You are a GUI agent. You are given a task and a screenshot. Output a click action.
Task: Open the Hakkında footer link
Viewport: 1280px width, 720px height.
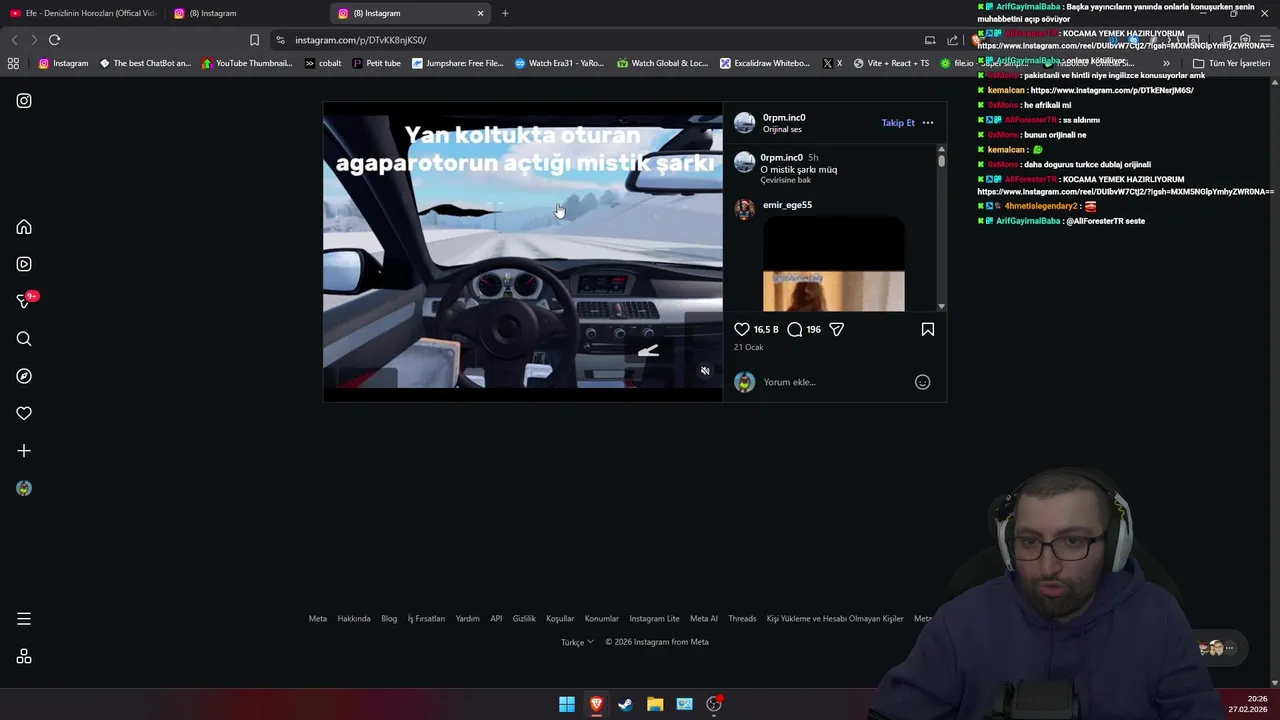(354, 619)
